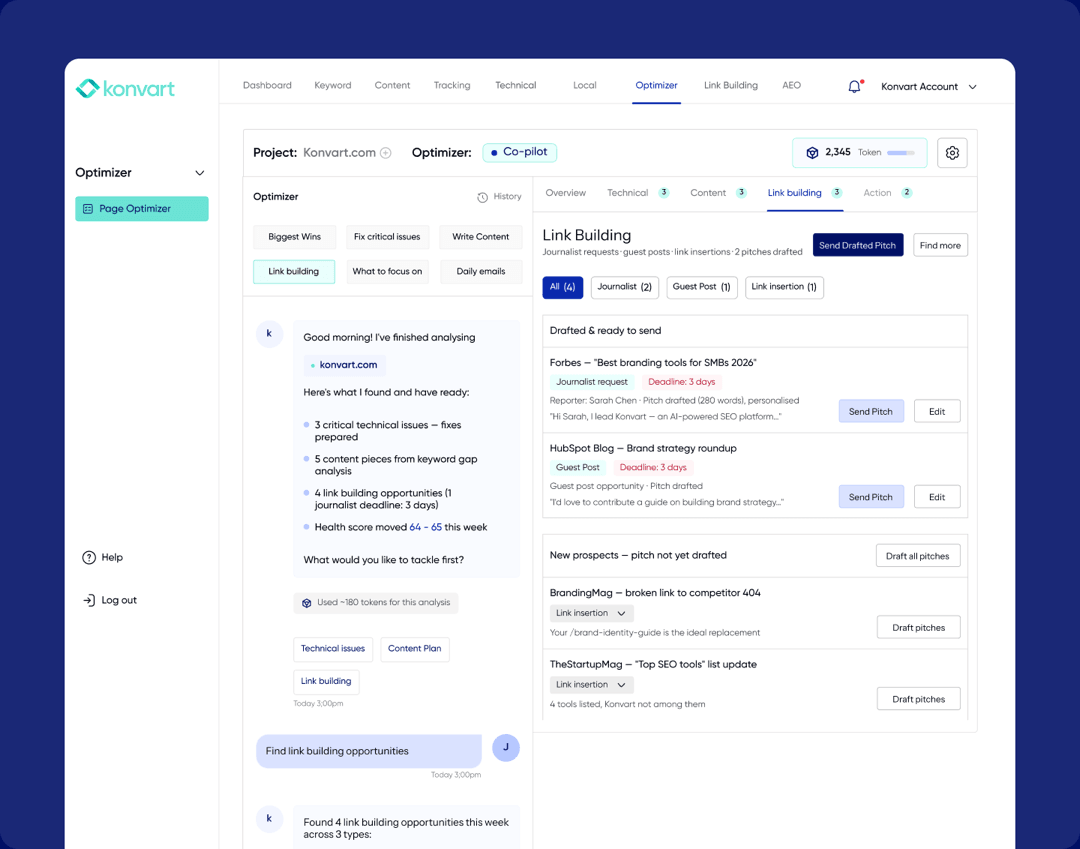Switch to the Overview tab
1080x849 pixels.
tap(565, 193)
